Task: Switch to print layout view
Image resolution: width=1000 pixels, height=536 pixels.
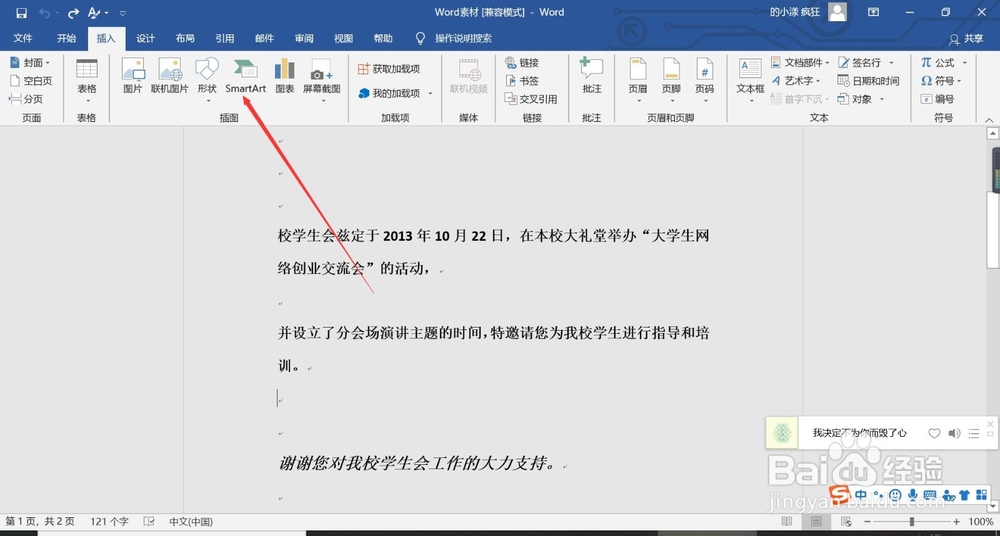Action: click(x=817, y=521)
